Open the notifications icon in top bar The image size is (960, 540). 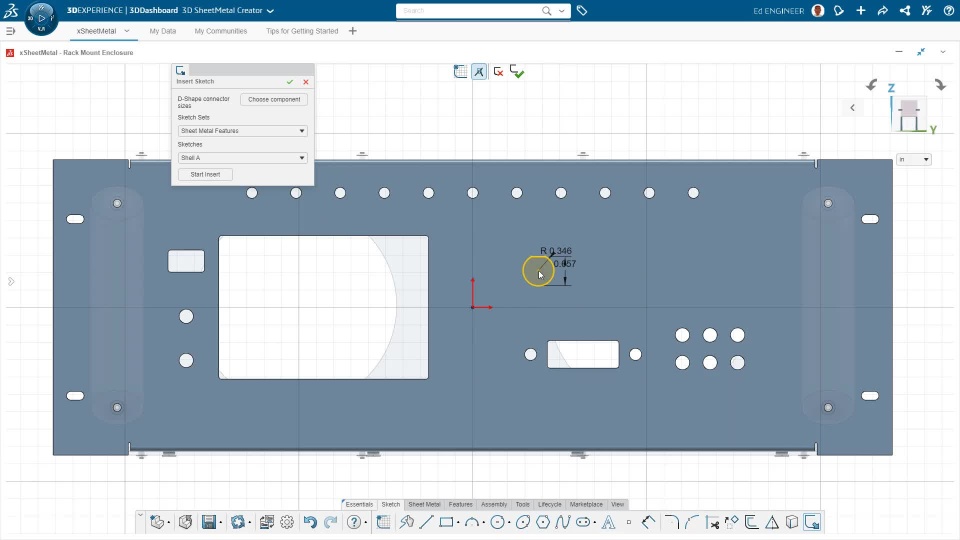click(839, 10)
